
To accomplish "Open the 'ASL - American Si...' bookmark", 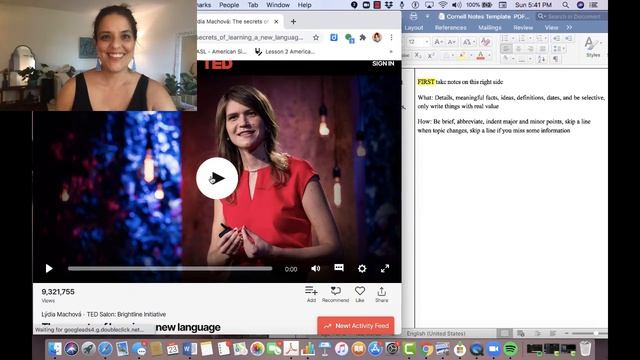I will click(x=222, y=51).
